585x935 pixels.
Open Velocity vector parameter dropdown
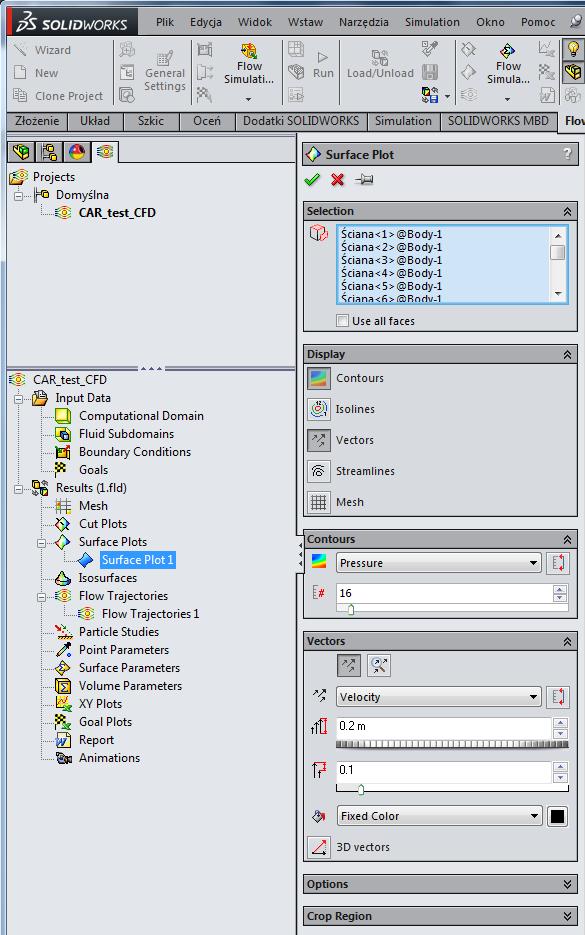pyautogui.click(x=439, y=697)
